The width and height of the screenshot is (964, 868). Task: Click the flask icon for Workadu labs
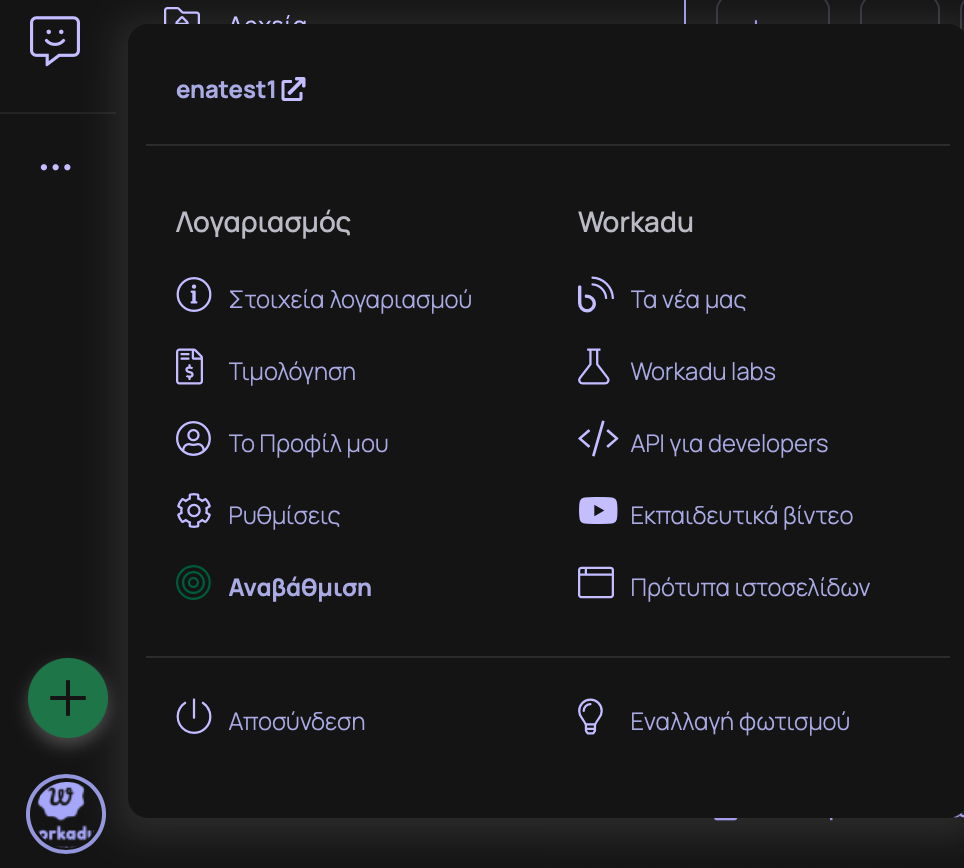594,367
